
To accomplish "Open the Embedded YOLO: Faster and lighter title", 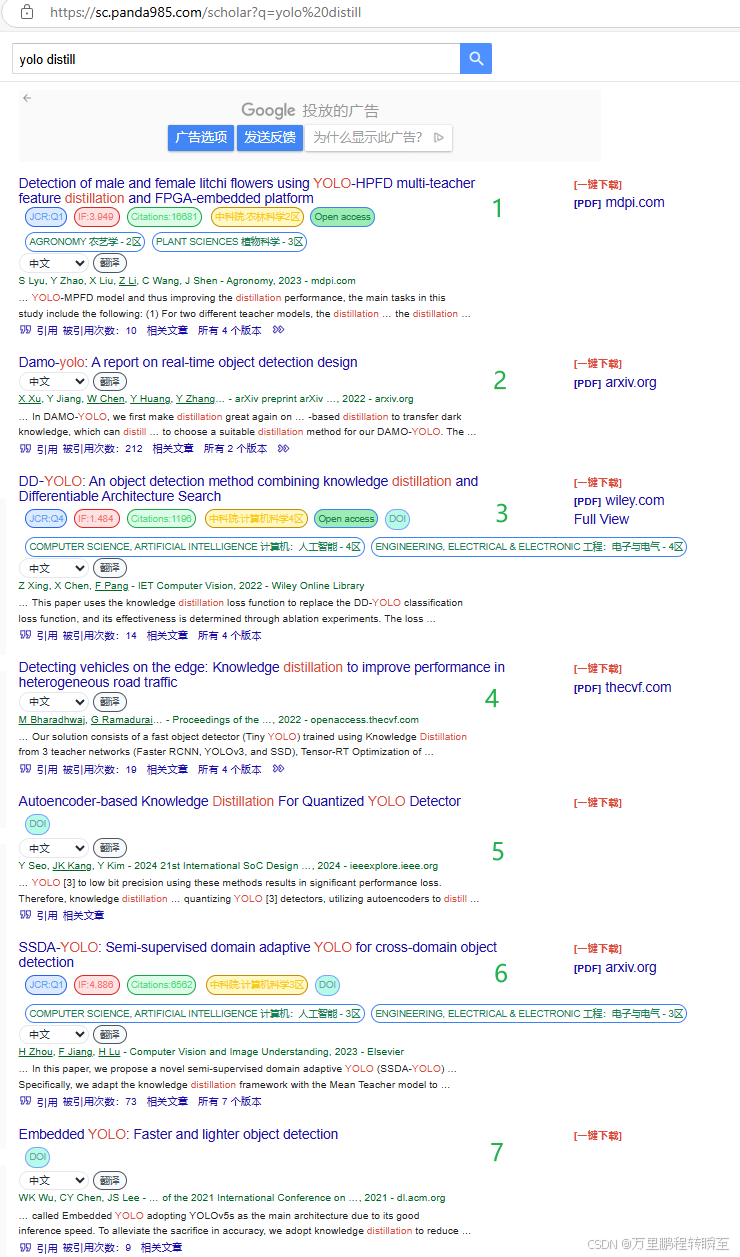I will [178, 1134].
